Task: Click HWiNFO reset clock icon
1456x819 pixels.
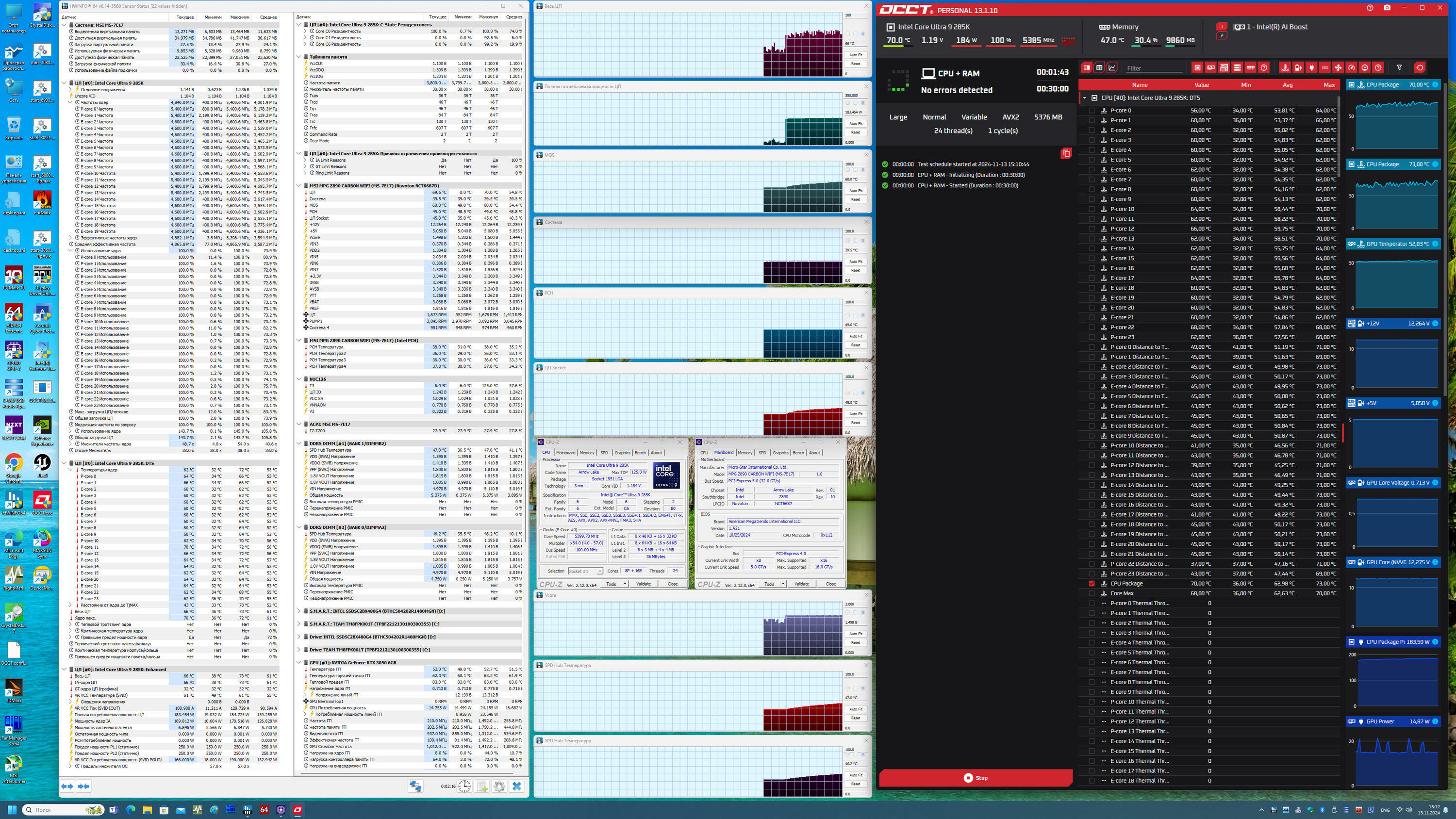Action: coord(464,786)
